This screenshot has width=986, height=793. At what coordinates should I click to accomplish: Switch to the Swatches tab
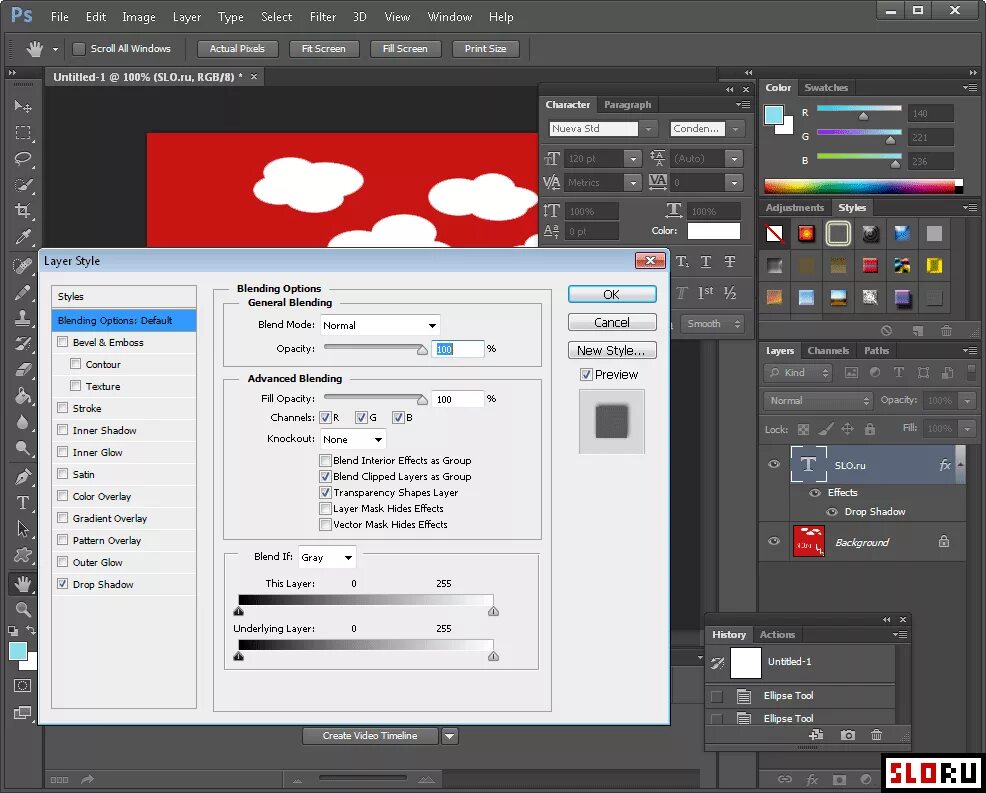coord(826,87)
